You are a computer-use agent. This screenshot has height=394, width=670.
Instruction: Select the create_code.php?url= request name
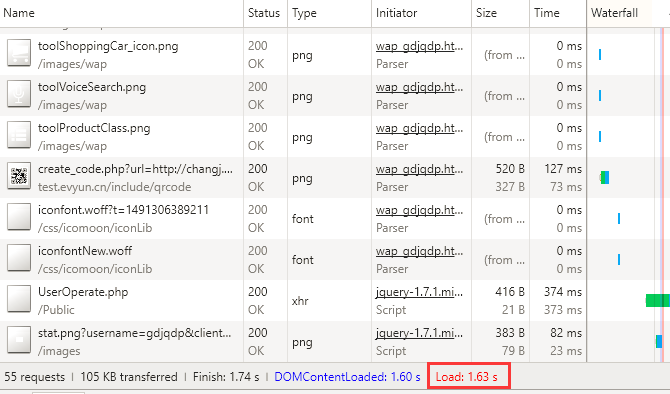(135, 169)
